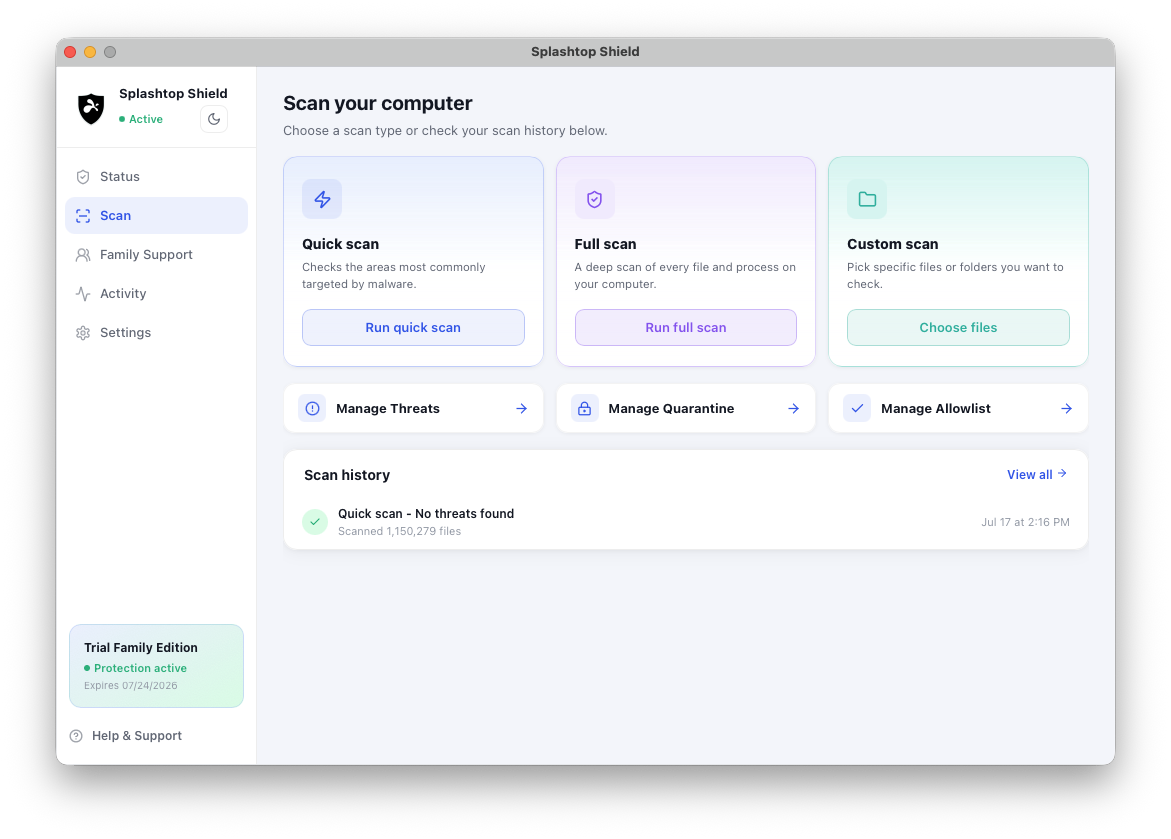Click the Manage Allowlist checkmark icon

(857, 409)
